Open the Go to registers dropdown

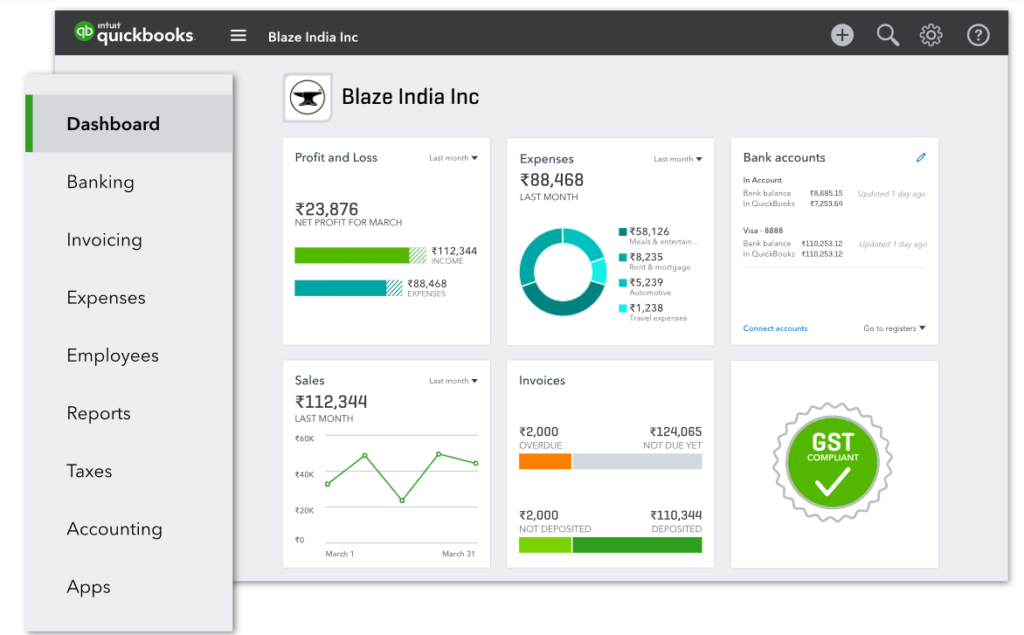coord(894,328)
